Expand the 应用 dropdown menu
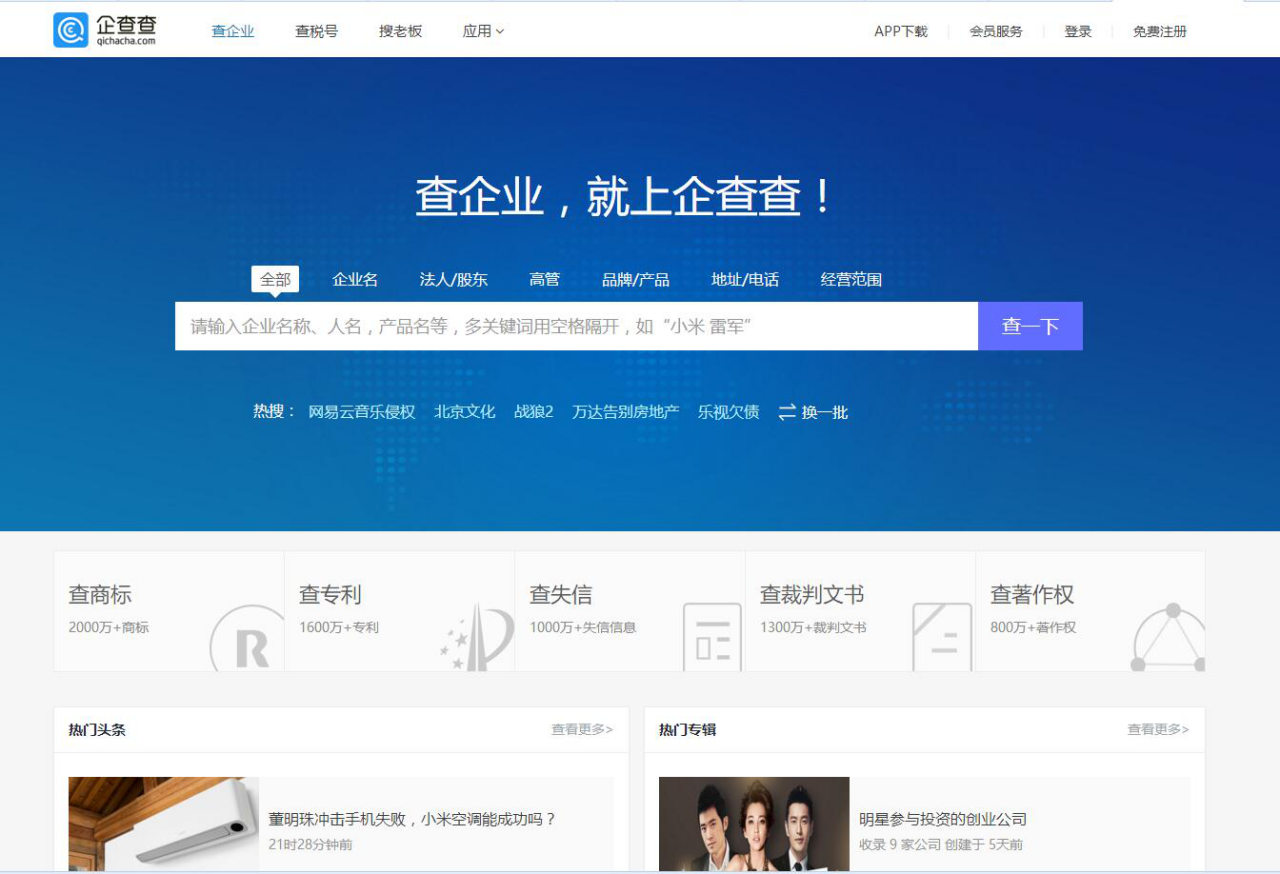Screen dimensions: 1280x874 pyautogui.click(x=483, y=31)
